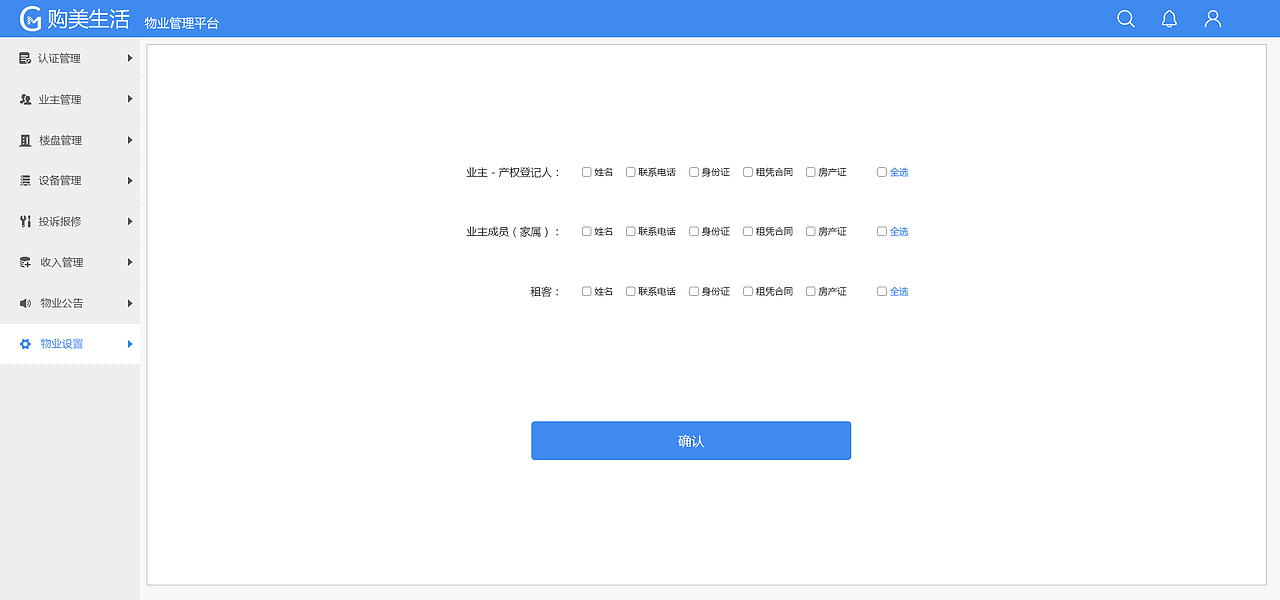Viewport: 1280px width, 600px height.
Task: Click the 认证管理 sidebar icon
Action: [25, 58]
